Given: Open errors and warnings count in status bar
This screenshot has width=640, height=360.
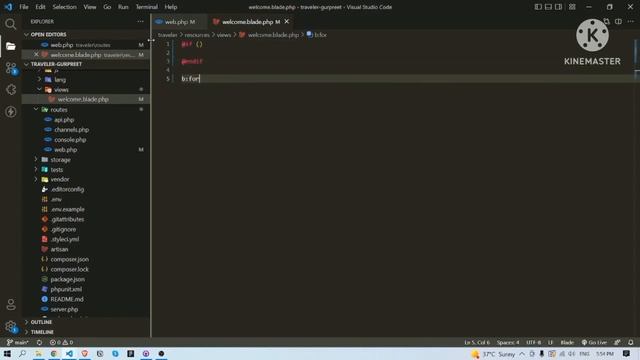Looking at the screenshot, I should 61,342.
